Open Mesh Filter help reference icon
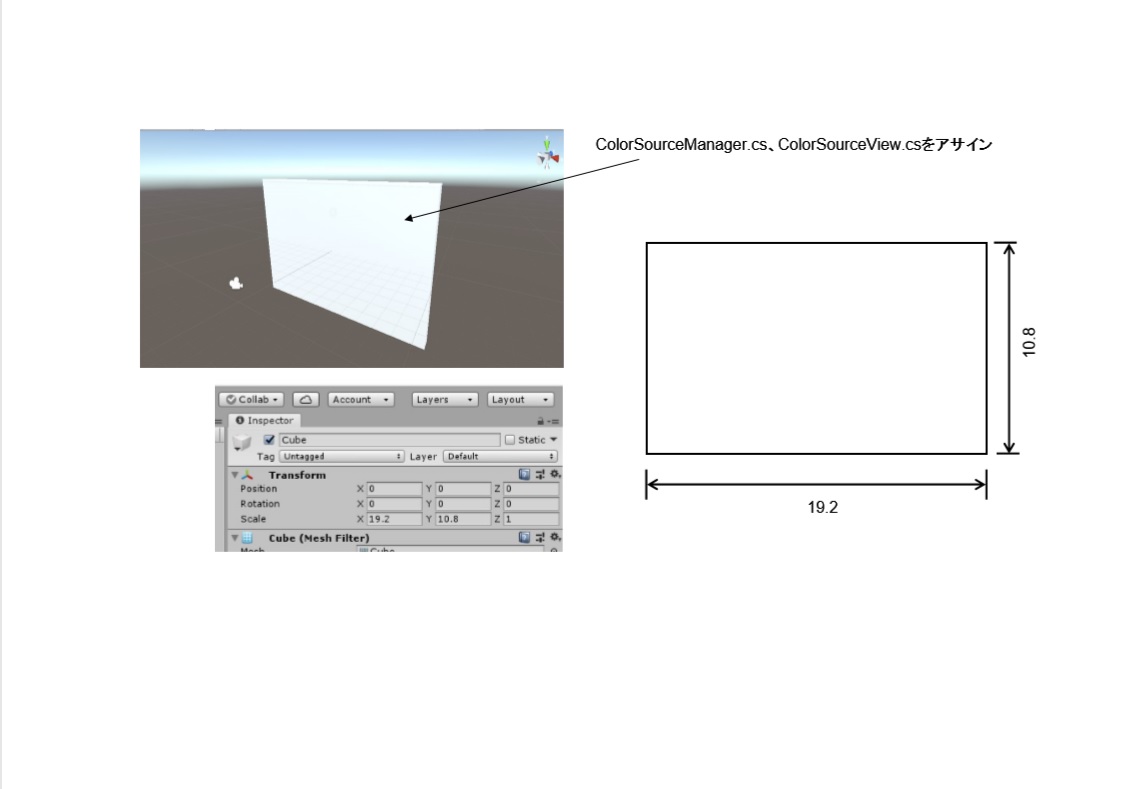 [x=525, y=537]
